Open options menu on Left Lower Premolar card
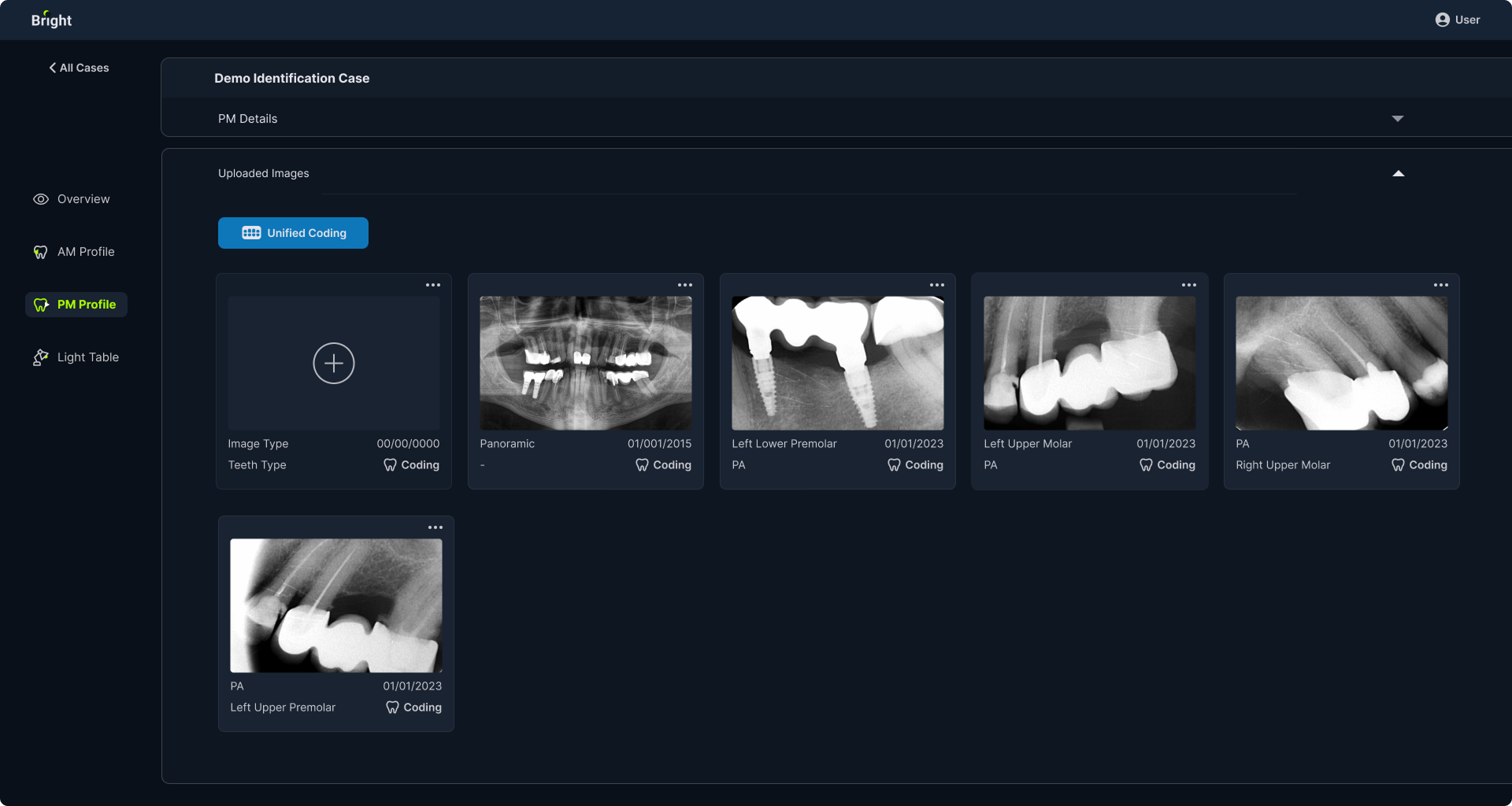 (937, 285)
